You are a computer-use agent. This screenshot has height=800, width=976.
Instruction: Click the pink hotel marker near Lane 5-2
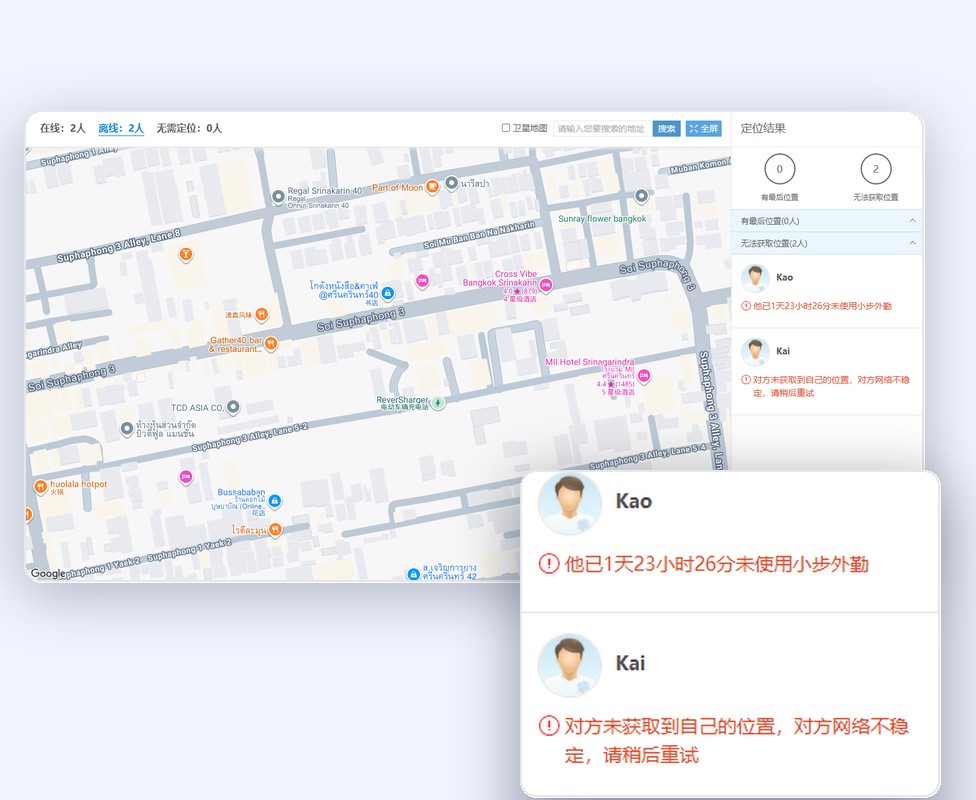[x=185, y=478]
